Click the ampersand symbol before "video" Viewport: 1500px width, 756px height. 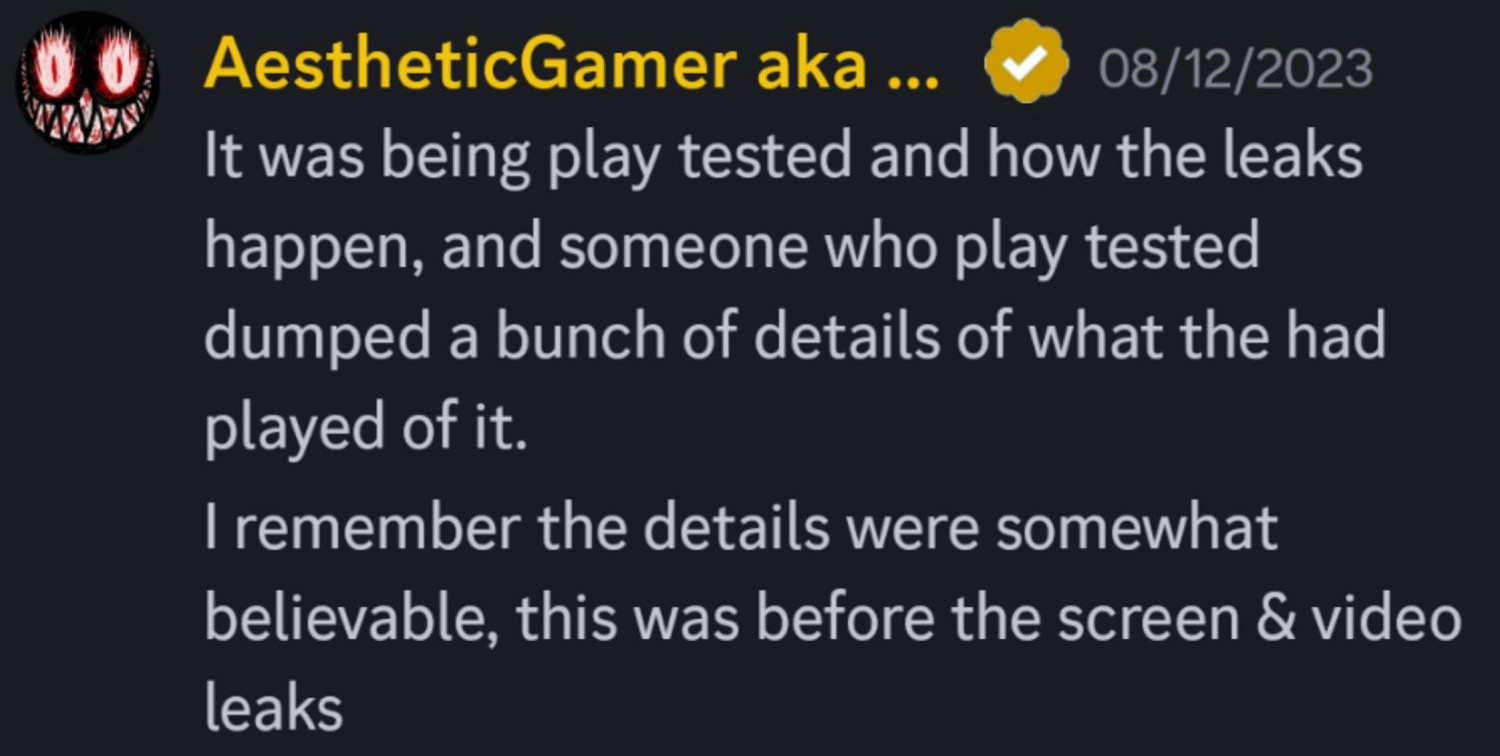tap(1278, 618)
